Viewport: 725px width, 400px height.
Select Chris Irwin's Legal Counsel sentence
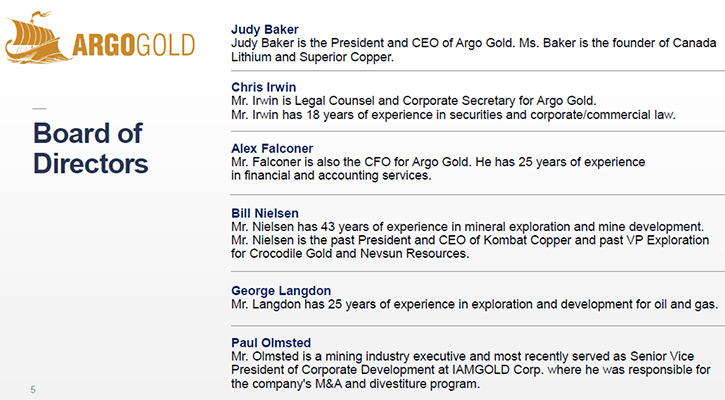pyautogui.click(x=414, y=101)
